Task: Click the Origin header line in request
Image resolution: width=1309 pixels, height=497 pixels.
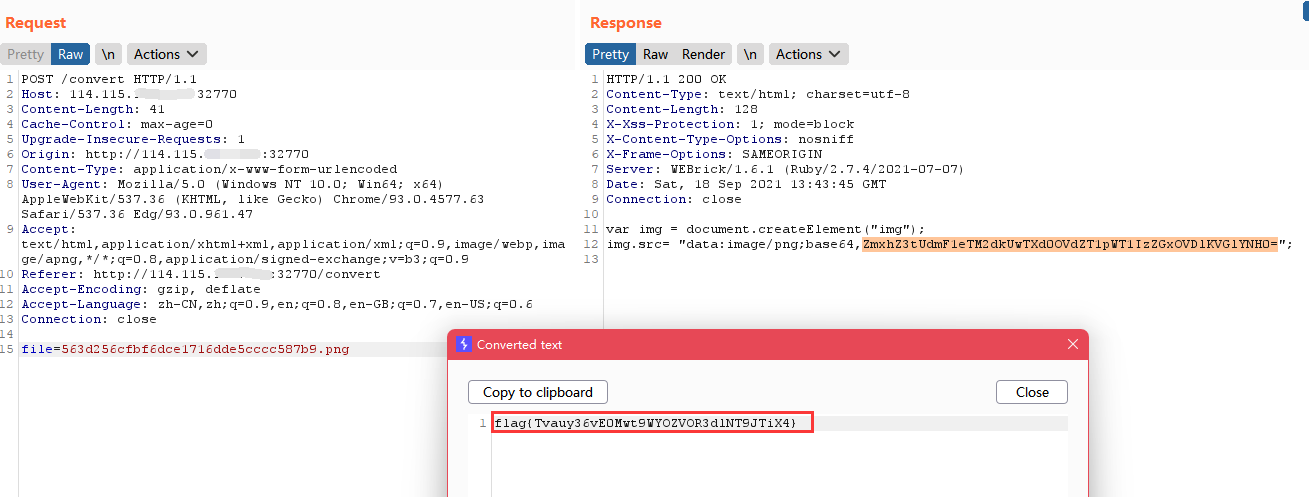Action: click(165, 154)
